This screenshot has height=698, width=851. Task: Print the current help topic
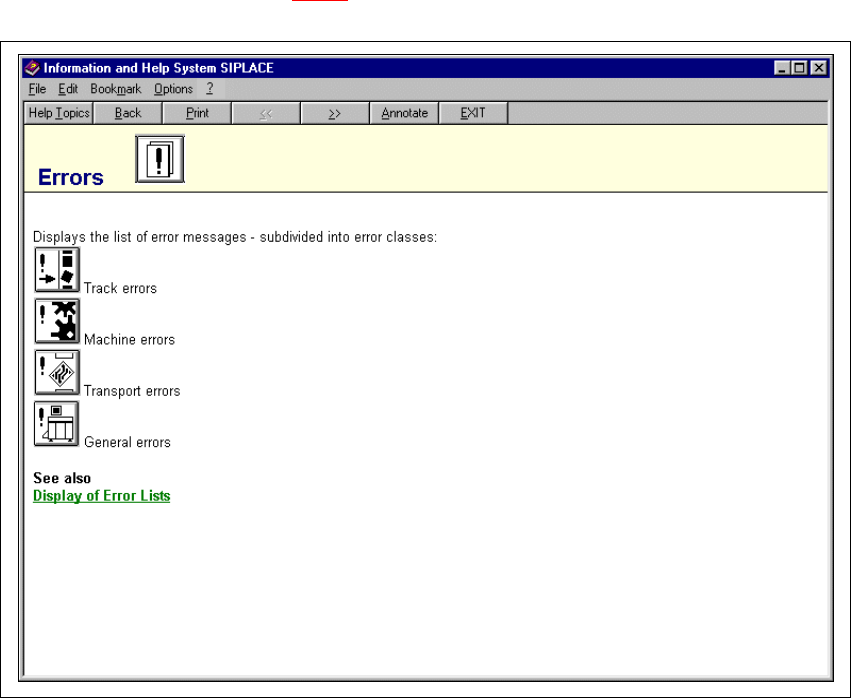197,113
